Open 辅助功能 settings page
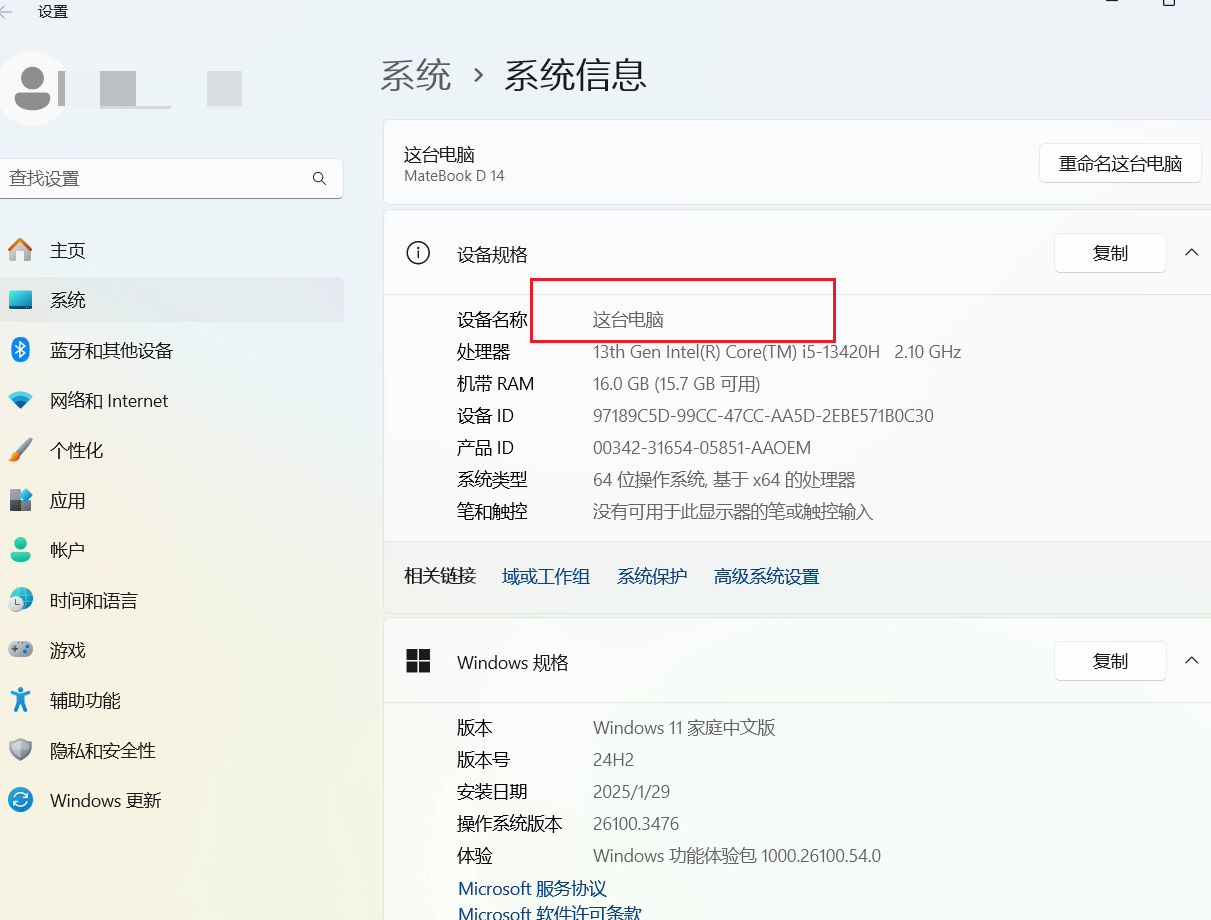Screen dimensions: 1211x920 [x=85, y=700]
